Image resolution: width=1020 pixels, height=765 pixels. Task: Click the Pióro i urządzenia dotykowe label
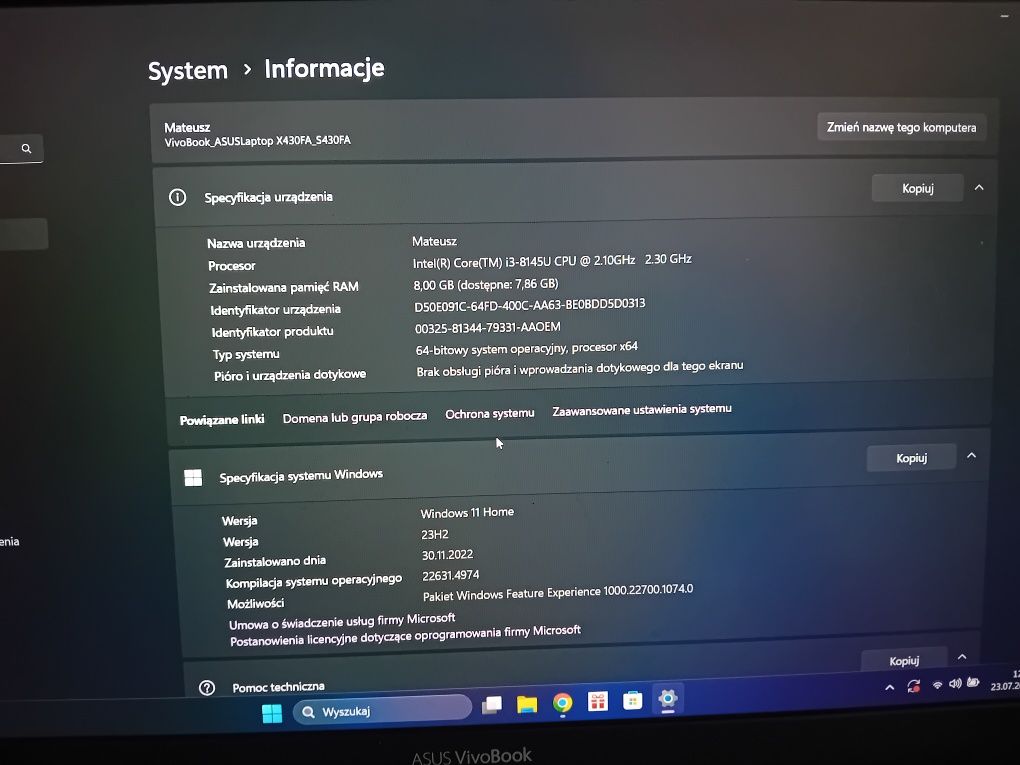(290, 375)
